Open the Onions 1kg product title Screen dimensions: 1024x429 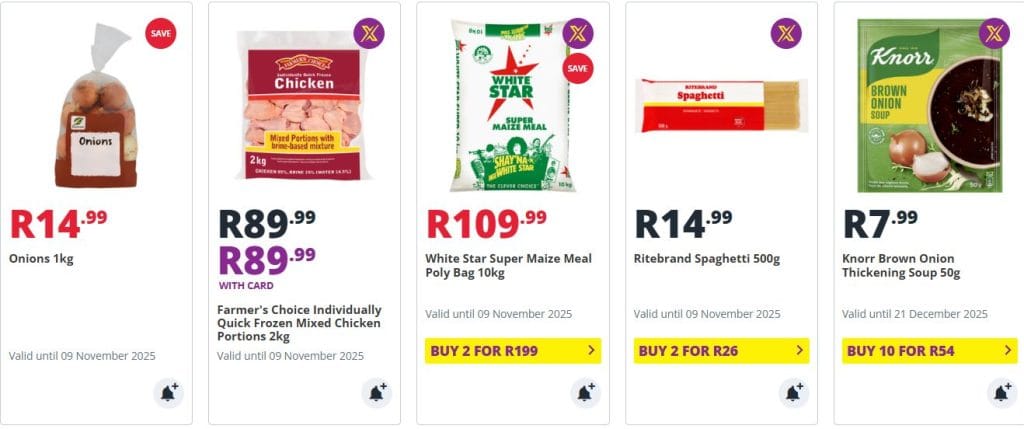[42, 259]
